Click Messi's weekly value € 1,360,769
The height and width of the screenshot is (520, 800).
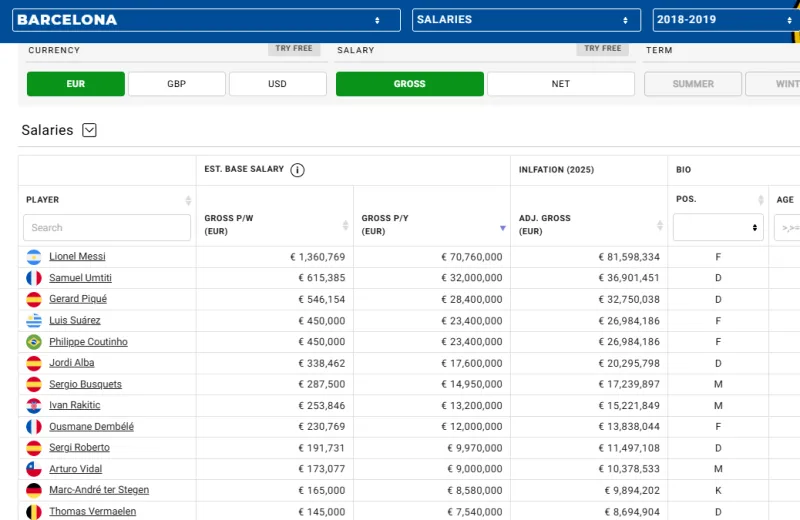(318, 257)
